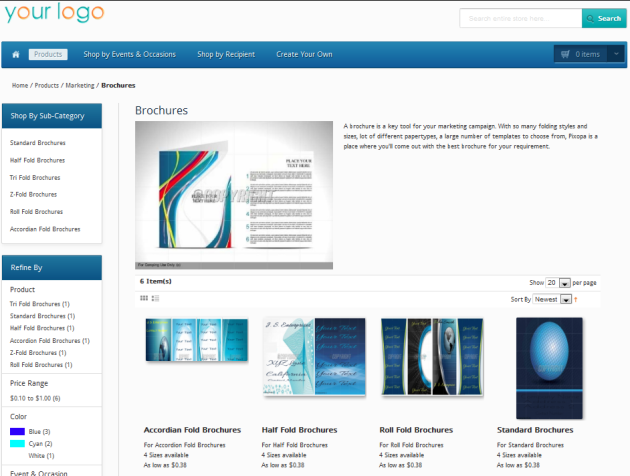
Task: Filter by Half Fold Brochures (1)
Action: [42, 328]
